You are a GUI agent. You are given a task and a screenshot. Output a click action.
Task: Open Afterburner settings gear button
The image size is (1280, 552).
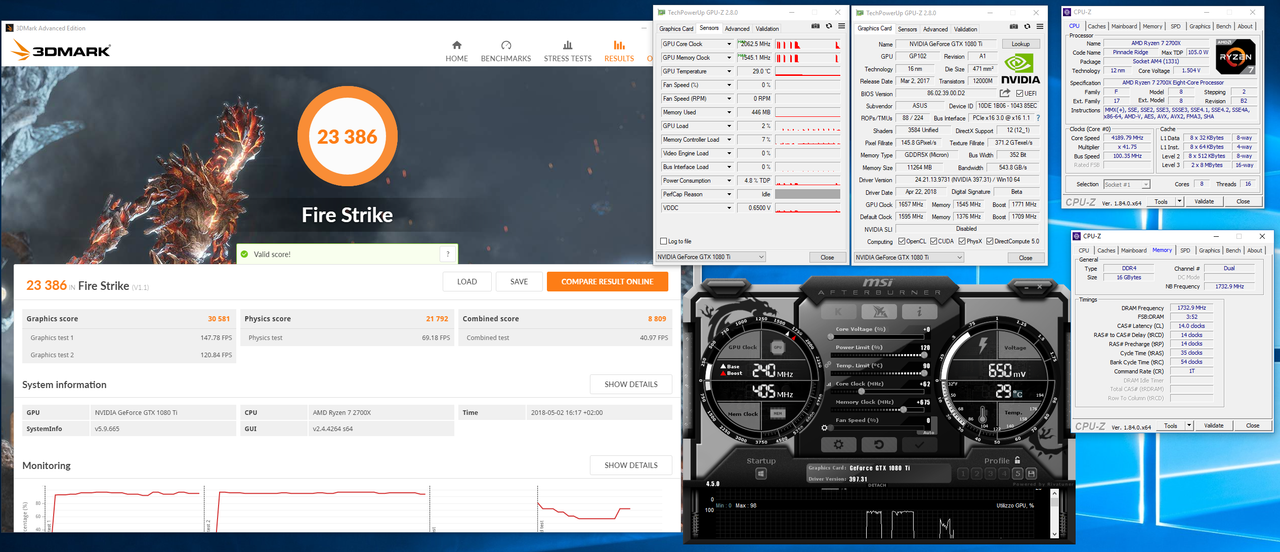[838, 445]
